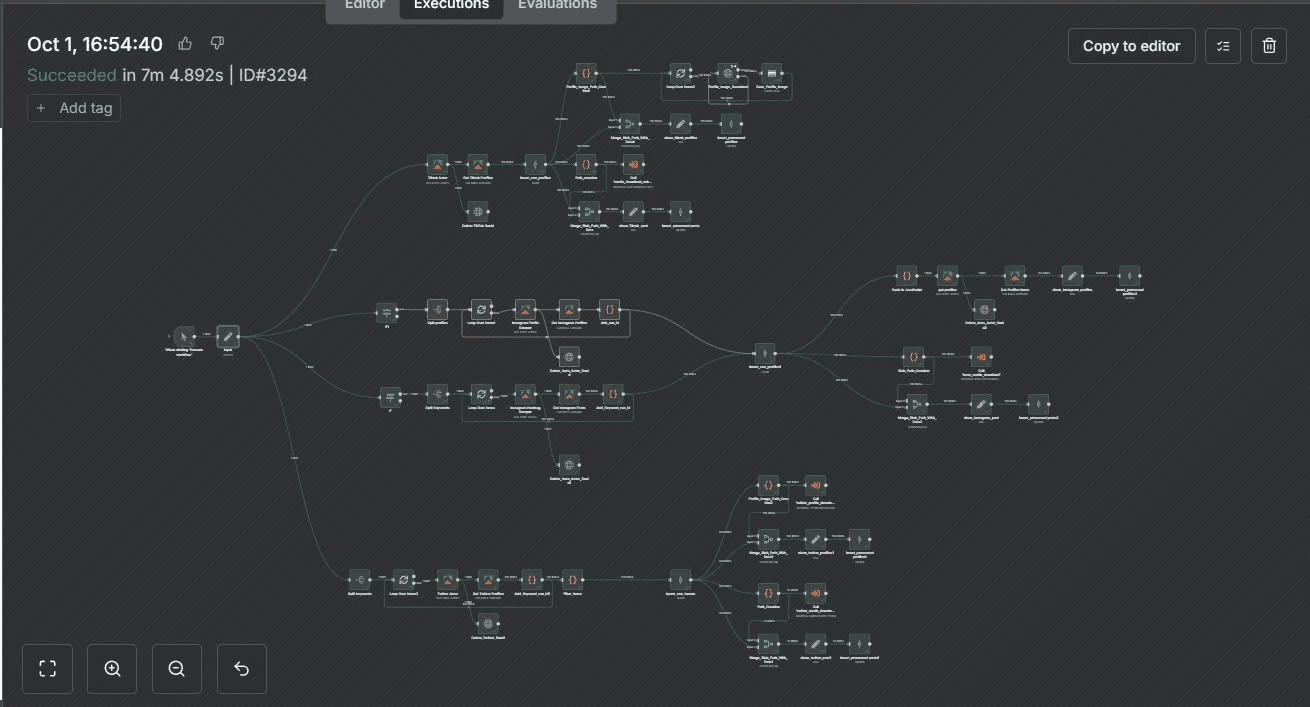Fit the workflow to view
This screenshot has width=1310, height=707.
47,669
